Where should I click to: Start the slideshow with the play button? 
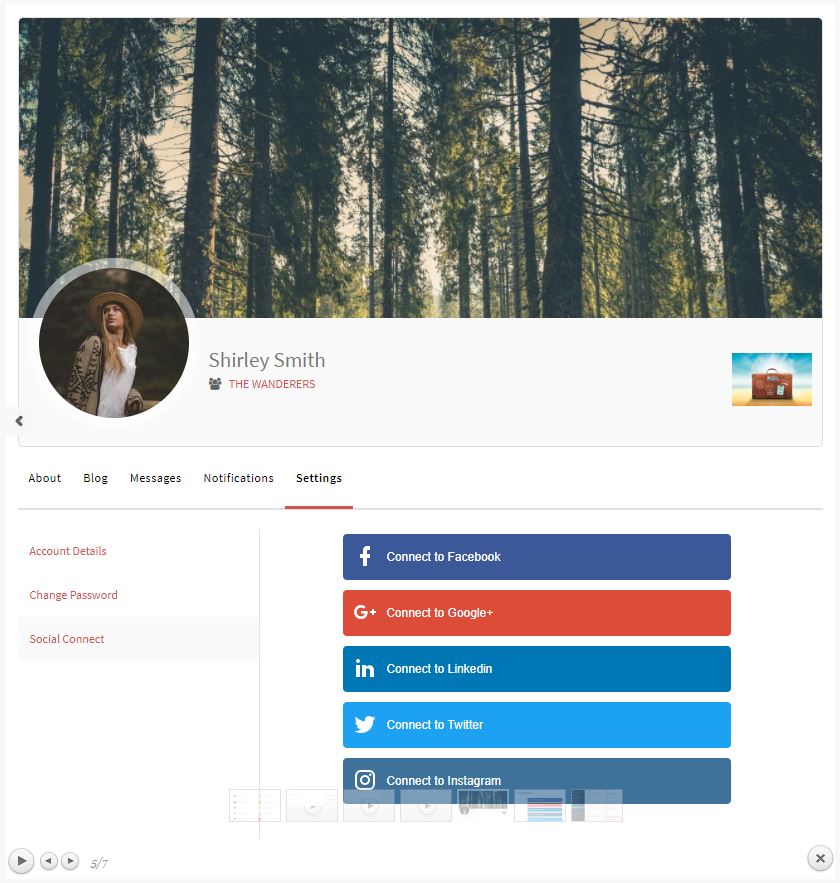tap(21, 861)
